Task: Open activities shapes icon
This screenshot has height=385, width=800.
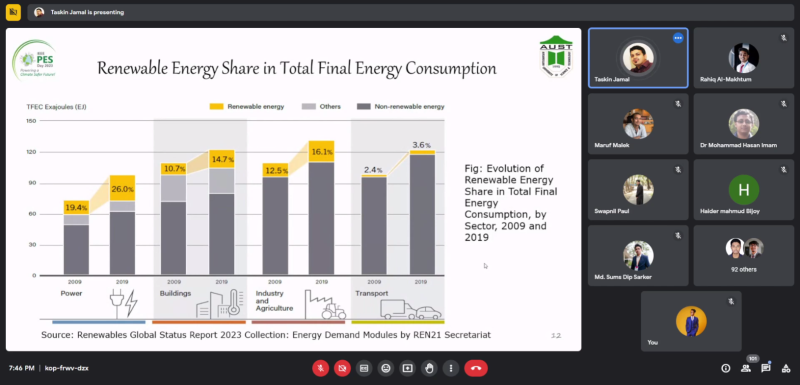Action: pos(786,368)
